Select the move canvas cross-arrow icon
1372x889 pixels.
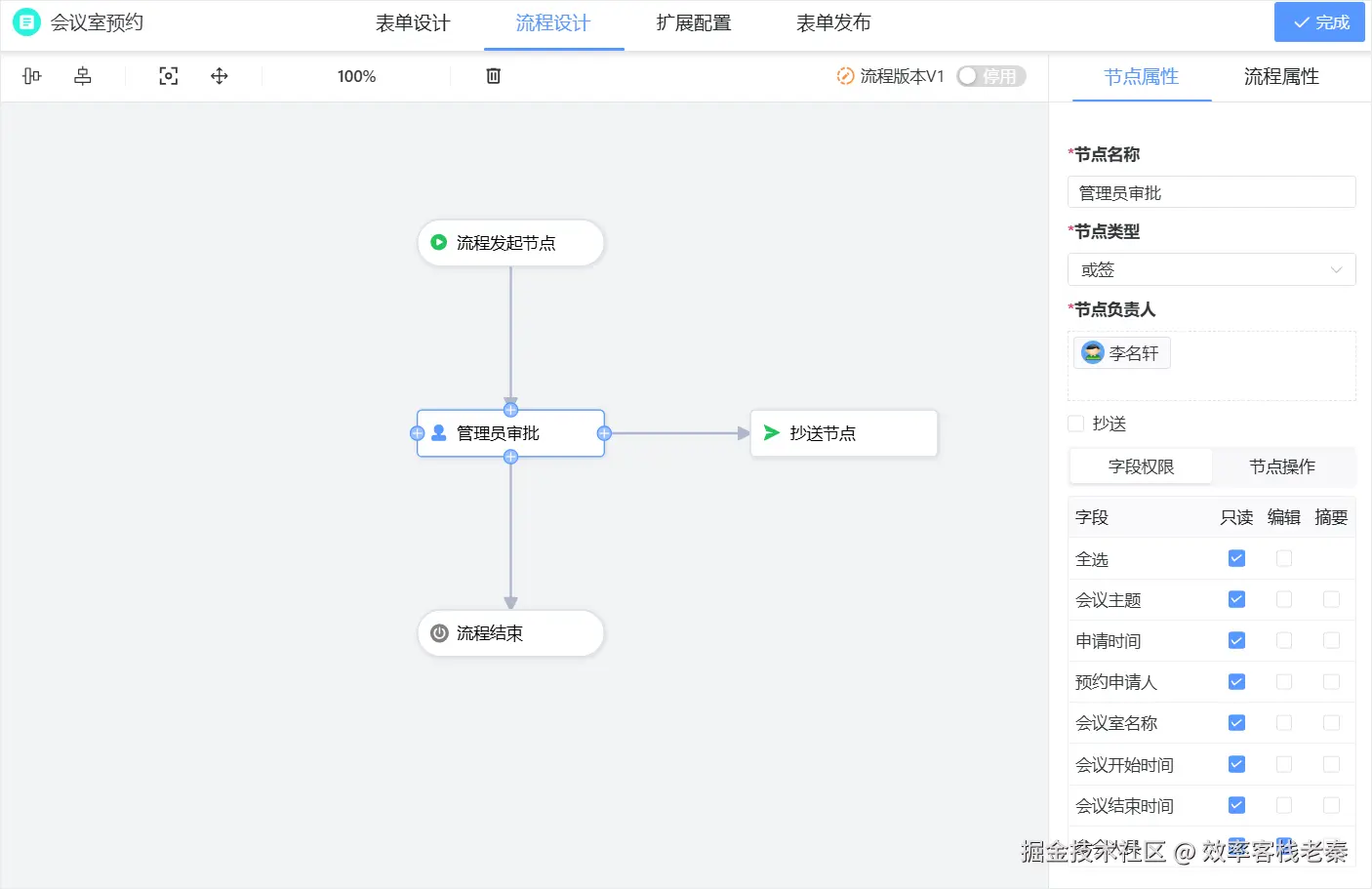tap(220, 76)
